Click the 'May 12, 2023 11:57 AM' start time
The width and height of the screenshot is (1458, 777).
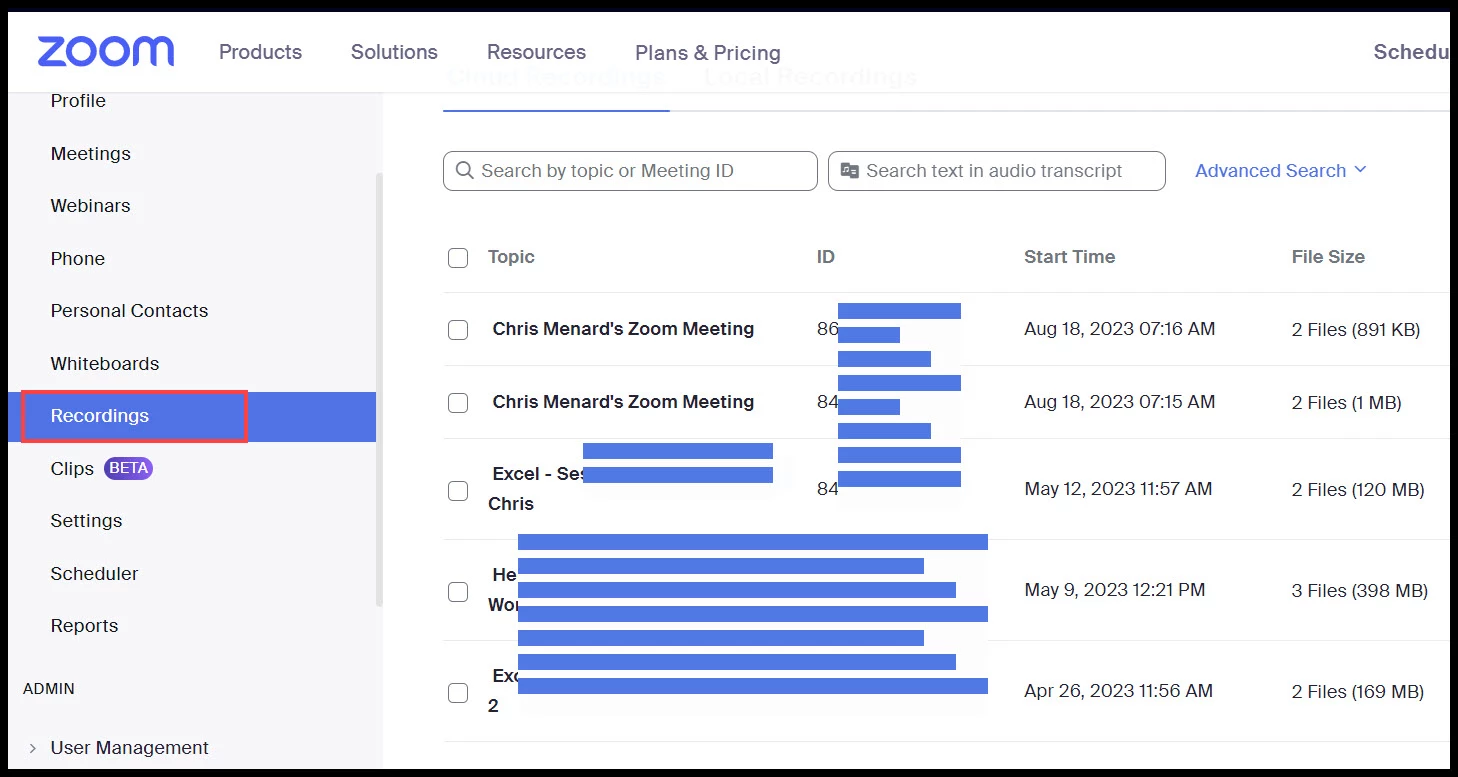[1118, 489]
